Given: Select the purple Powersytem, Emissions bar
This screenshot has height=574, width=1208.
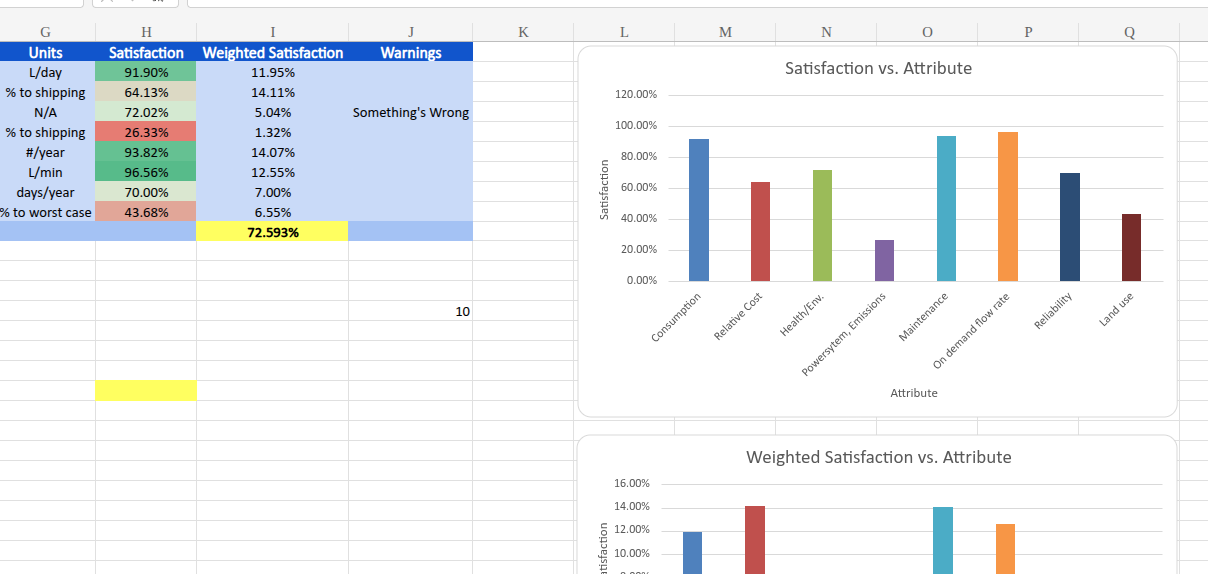Looking at the screenshot, I should pos(884,261).
